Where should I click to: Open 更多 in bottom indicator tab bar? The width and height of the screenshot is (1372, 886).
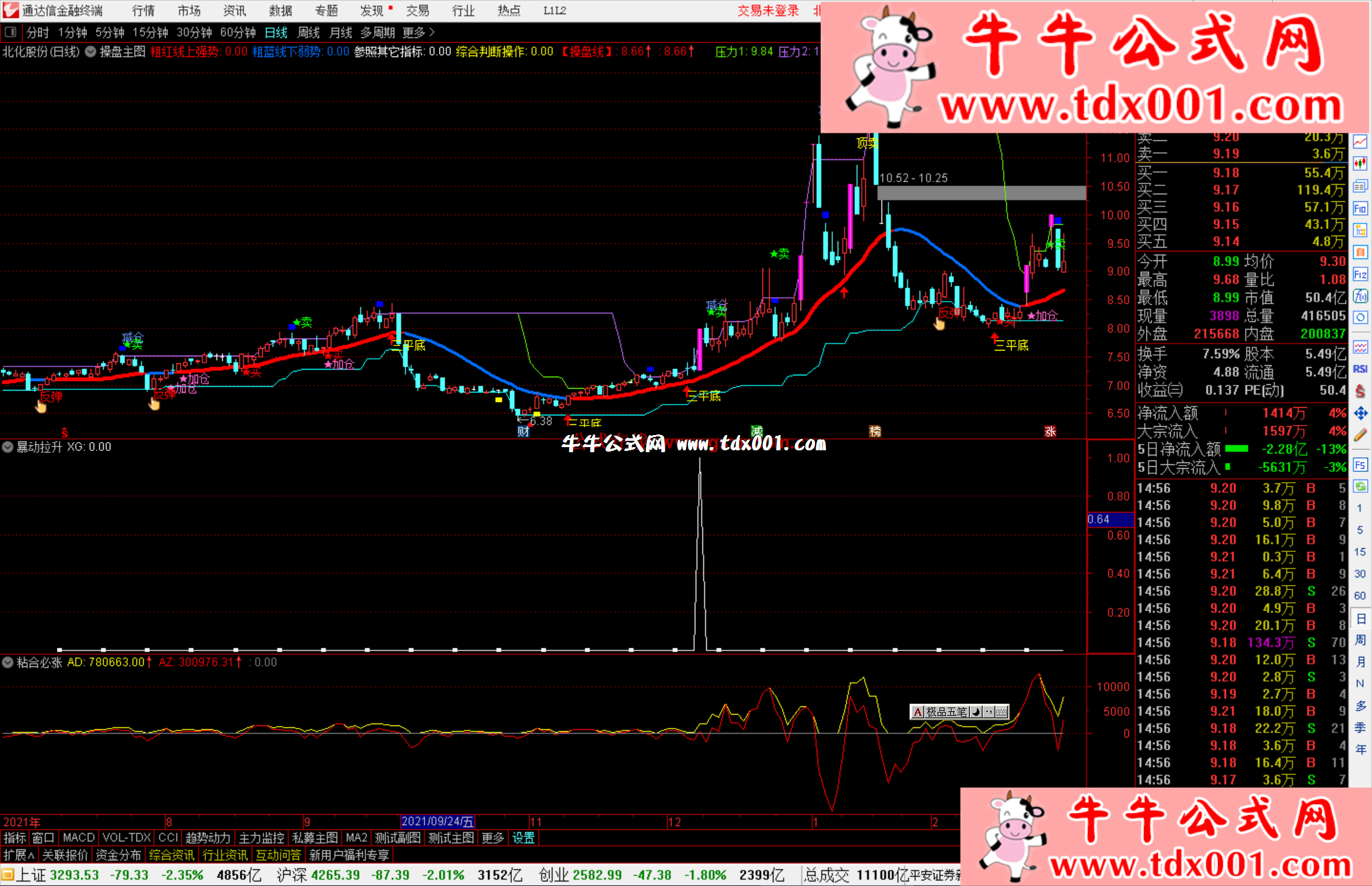pyautogui.click(x=492, y=838)
